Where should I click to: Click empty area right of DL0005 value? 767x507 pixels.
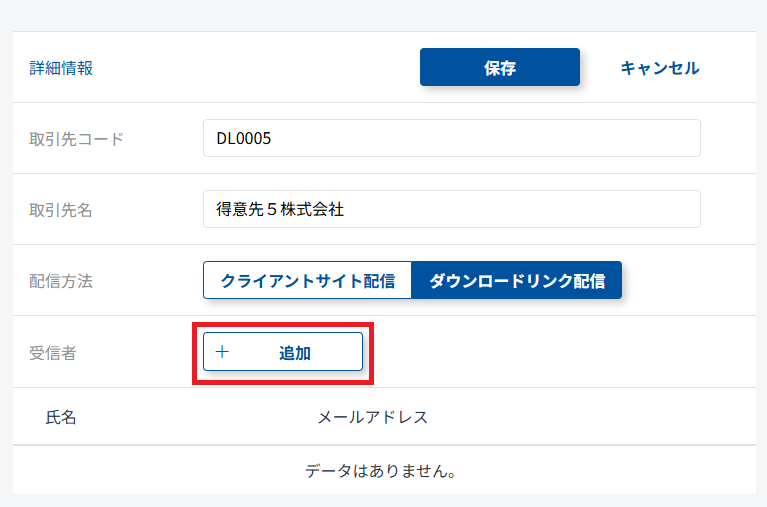coord(500,138)
